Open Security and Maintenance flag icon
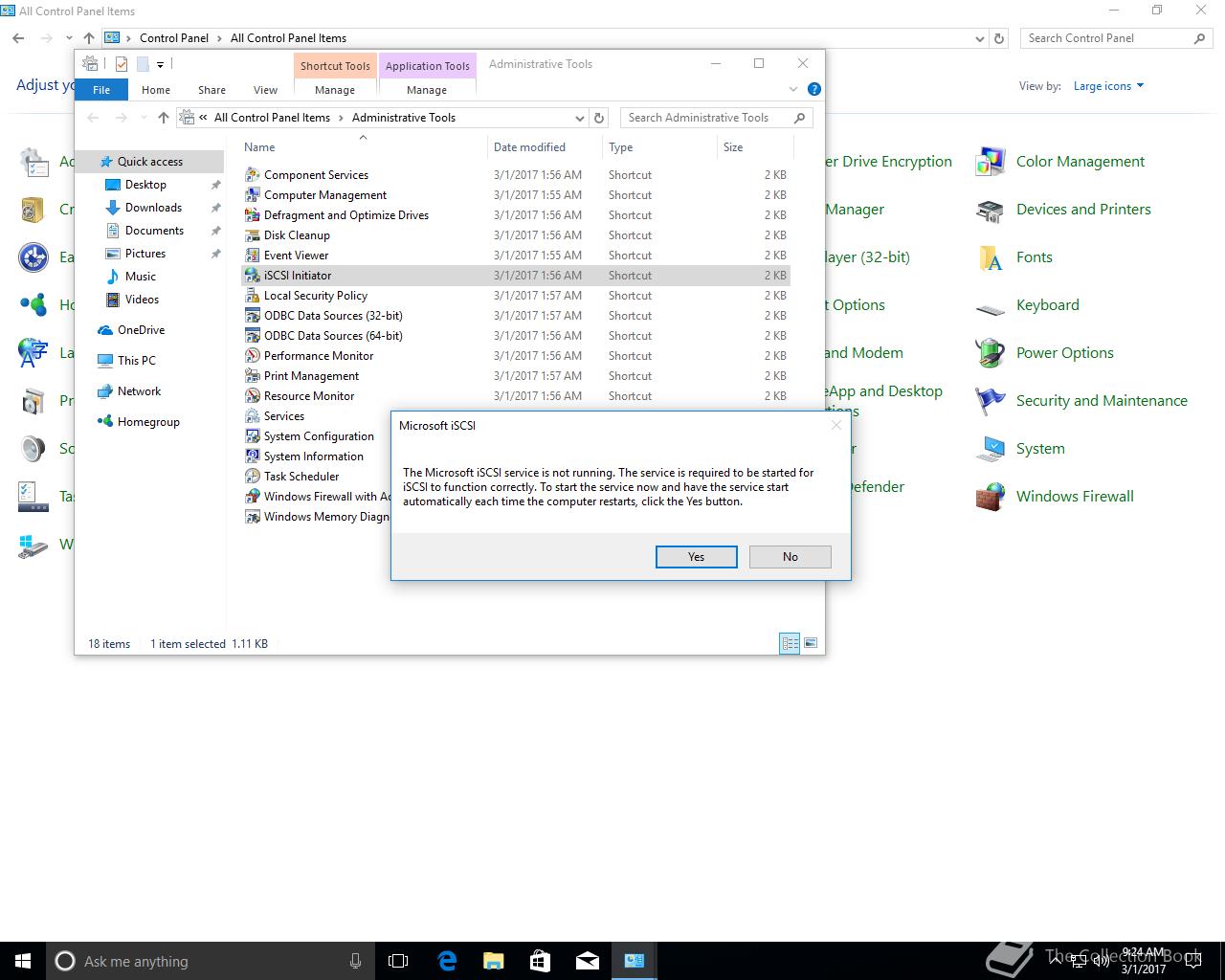This screenshot has height=980, width=1225. click(x=991, y=401)
